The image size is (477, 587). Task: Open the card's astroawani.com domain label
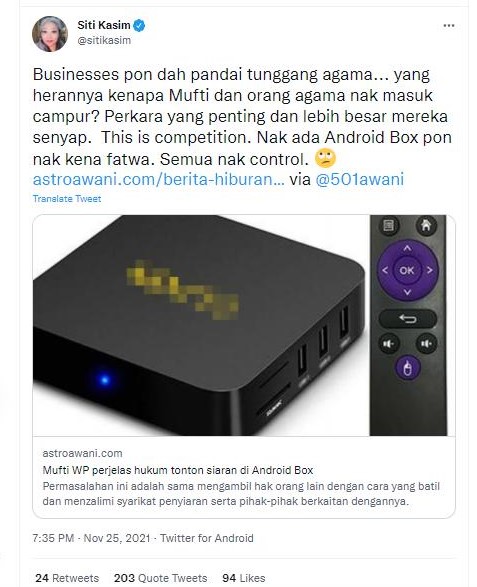click(x=82, y=453)
